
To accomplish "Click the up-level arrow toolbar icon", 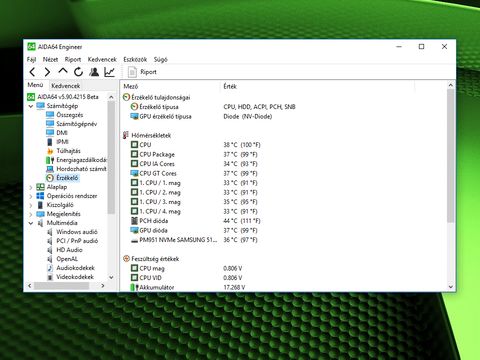I will [63, 71].
